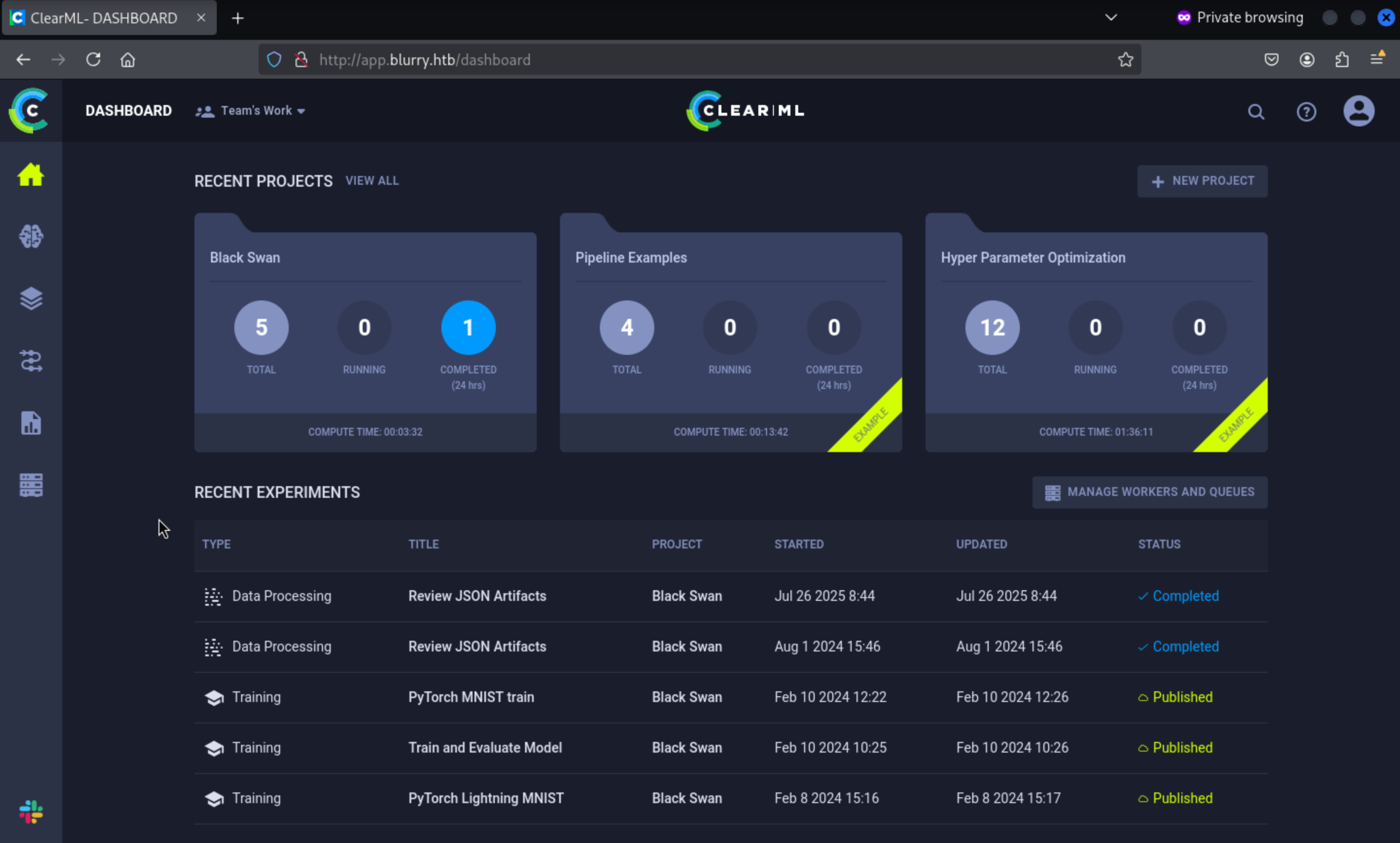Open the Firefox account icon
1400x843 pixels.
click(1307, 60)
